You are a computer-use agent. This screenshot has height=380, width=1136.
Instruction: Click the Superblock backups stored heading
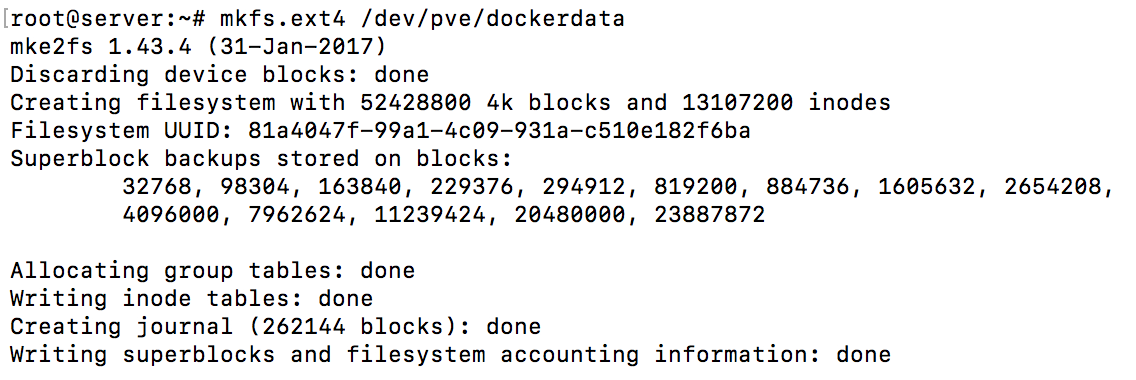[x=261, y=159]
